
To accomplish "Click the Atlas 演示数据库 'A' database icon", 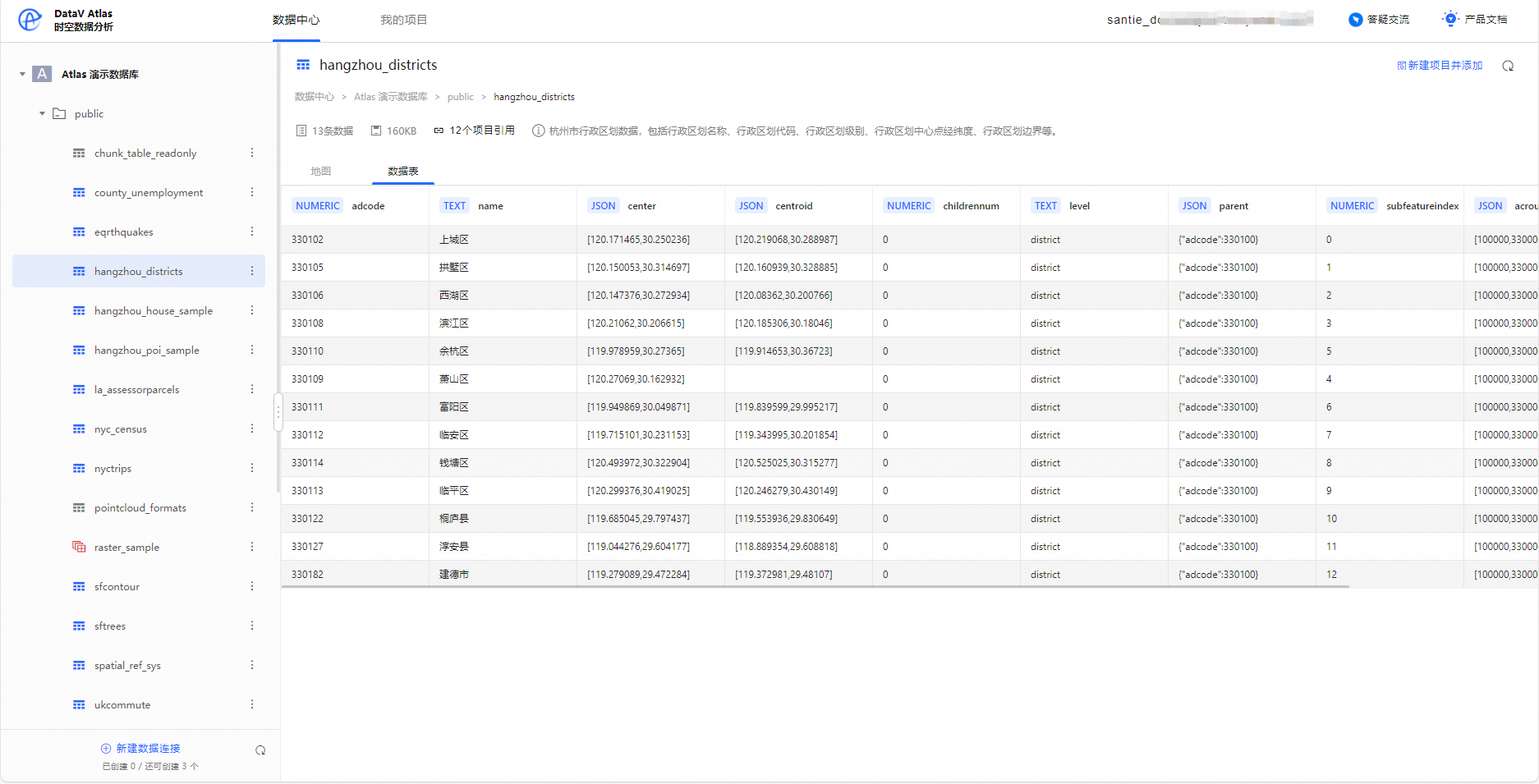I will 42,74.
